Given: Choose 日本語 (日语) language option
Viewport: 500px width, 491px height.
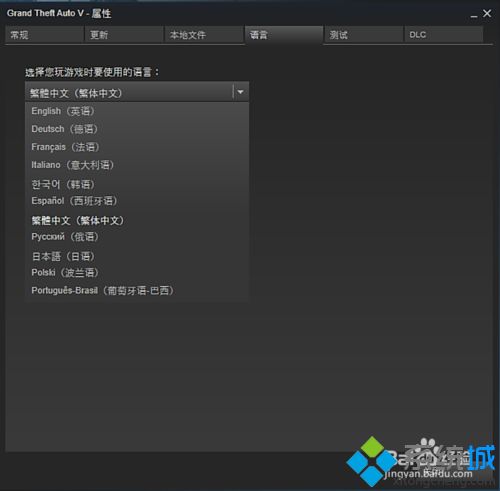Looking at the screenshot, I should (137, 256).
